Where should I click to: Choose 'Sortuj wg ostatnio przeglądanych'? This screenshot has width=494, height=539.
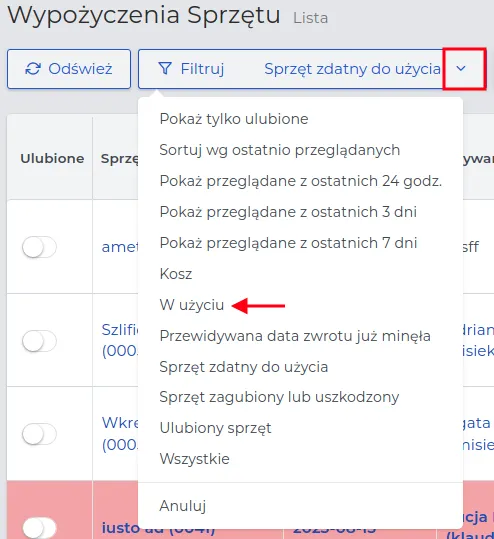point(279,150)
